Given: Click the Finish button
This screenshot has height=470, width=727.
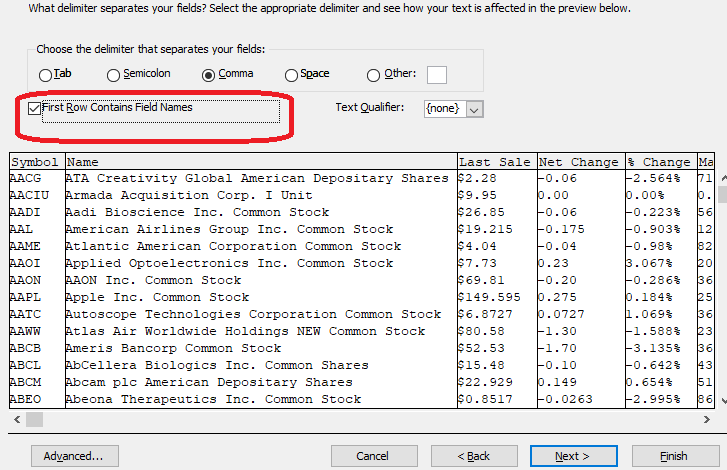Looking at the screenshot, I should (676, 456).
